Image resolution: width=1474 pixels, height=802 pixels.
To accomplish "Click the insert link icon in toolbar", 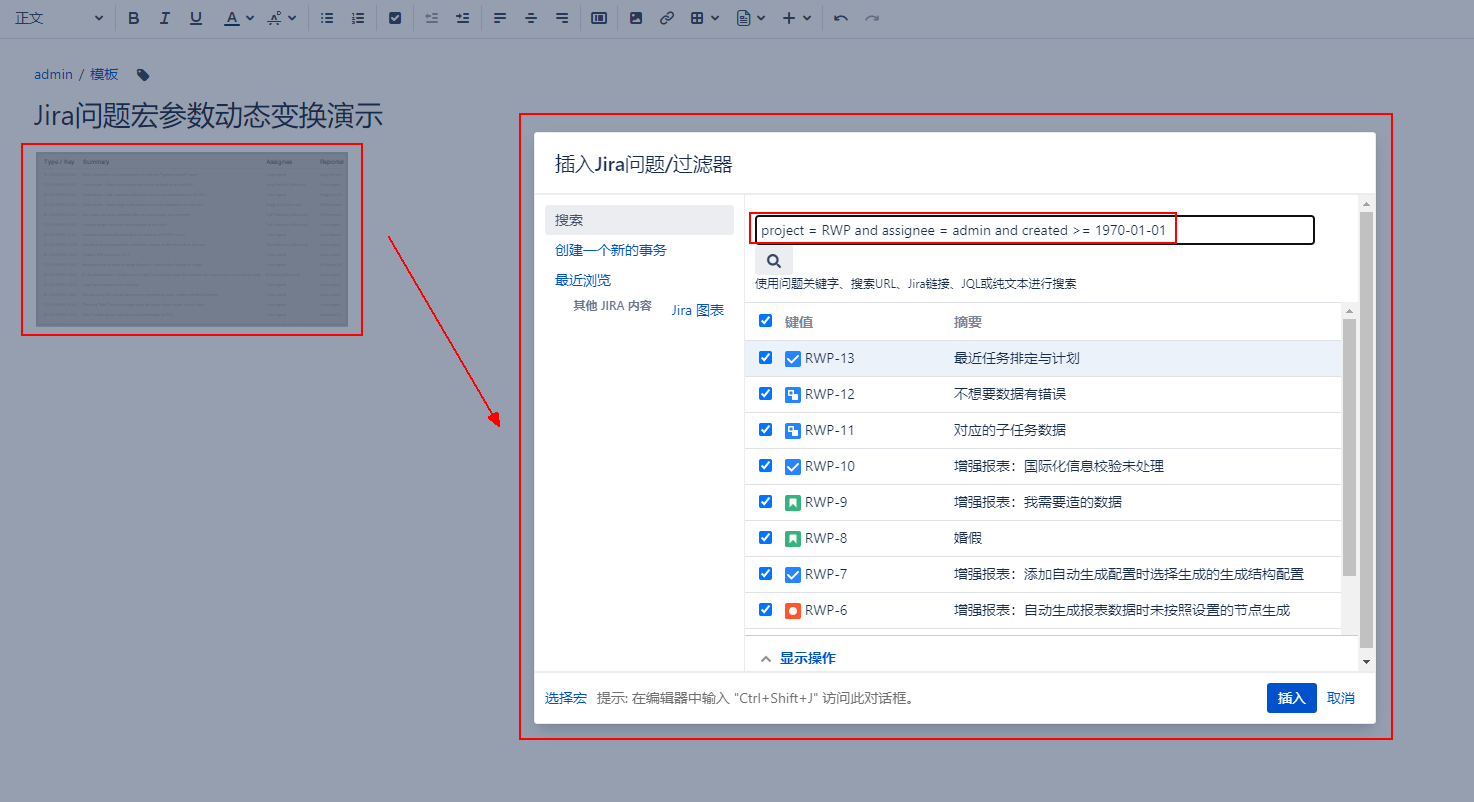I will tap(667, 18).
